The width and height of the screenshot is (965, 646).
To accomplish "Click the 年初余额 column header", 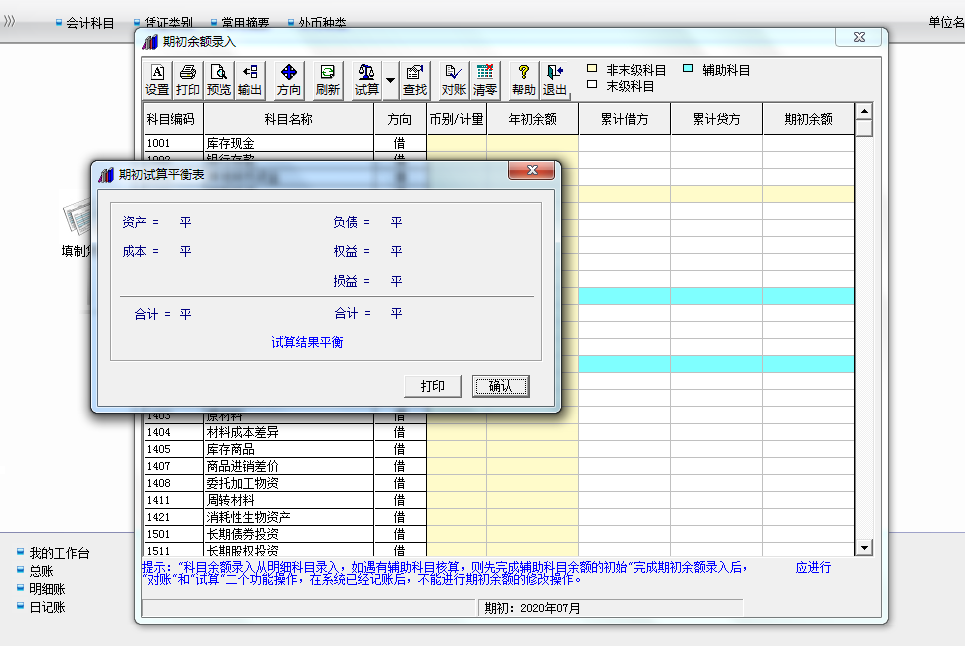I will (532, 119).
